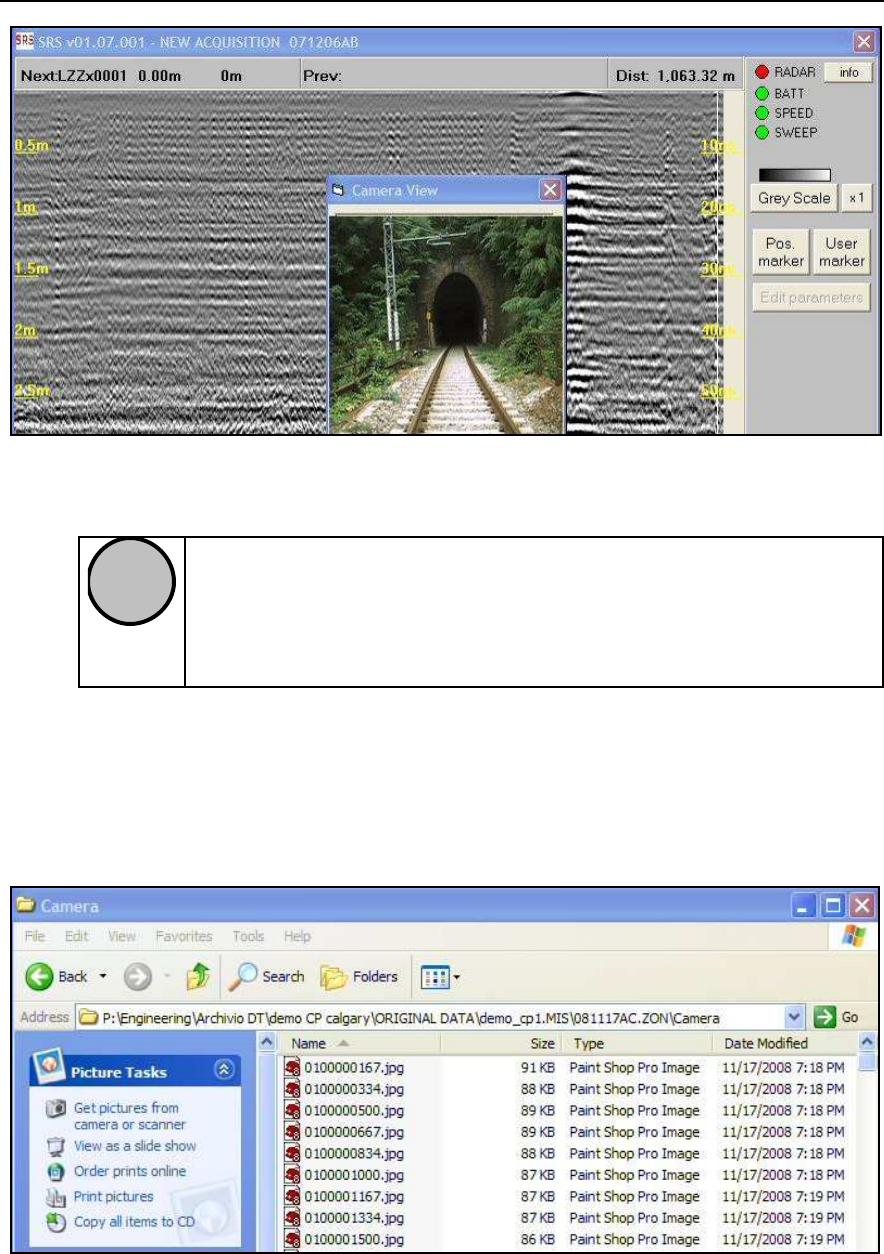The height and width of the screenshot is (1254, 884).
Task: Click the info button beside RADAR
Action: tap(848, 72)
